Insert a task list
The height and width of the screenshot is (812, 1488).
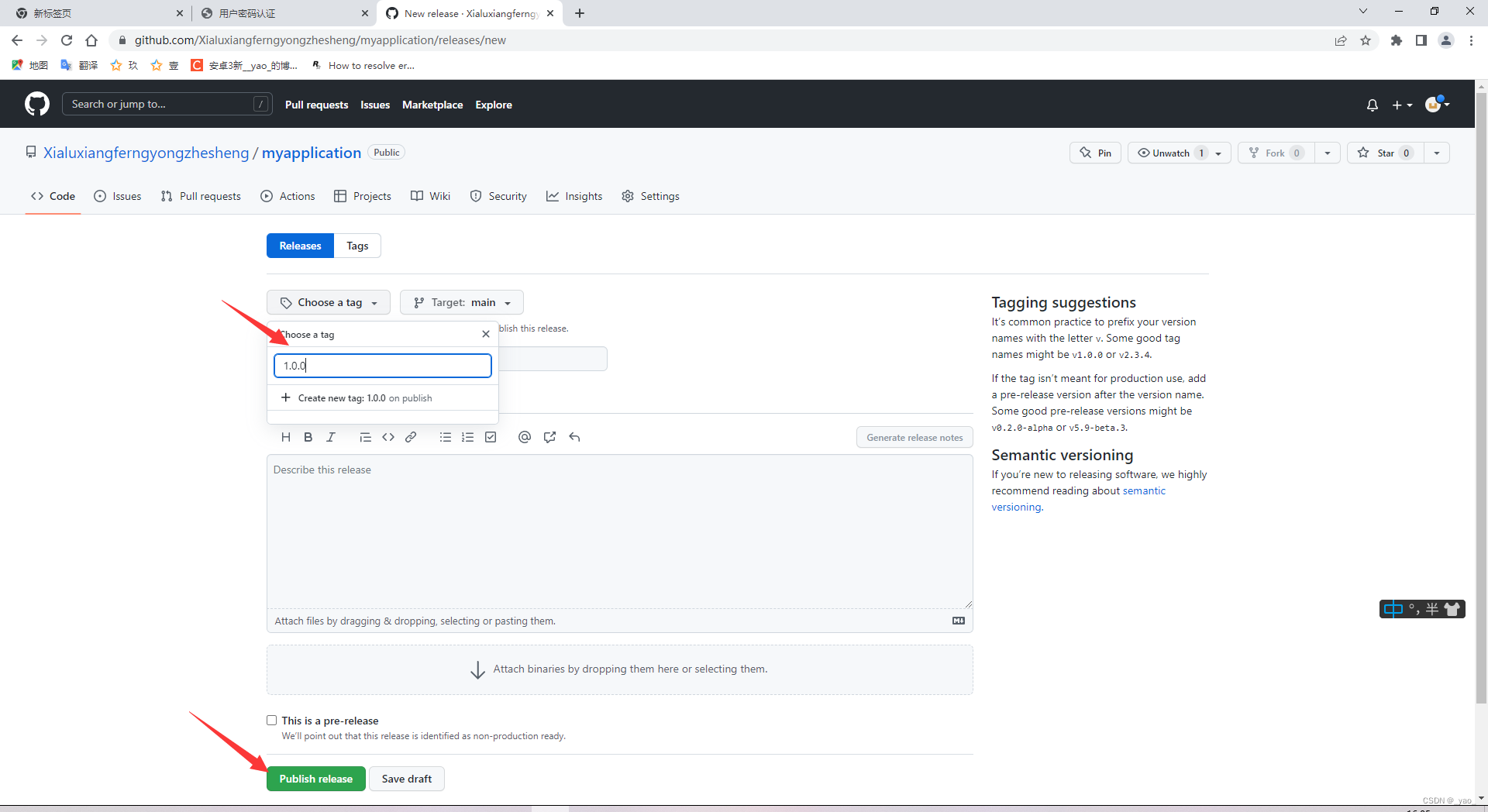tap(491, 437)
